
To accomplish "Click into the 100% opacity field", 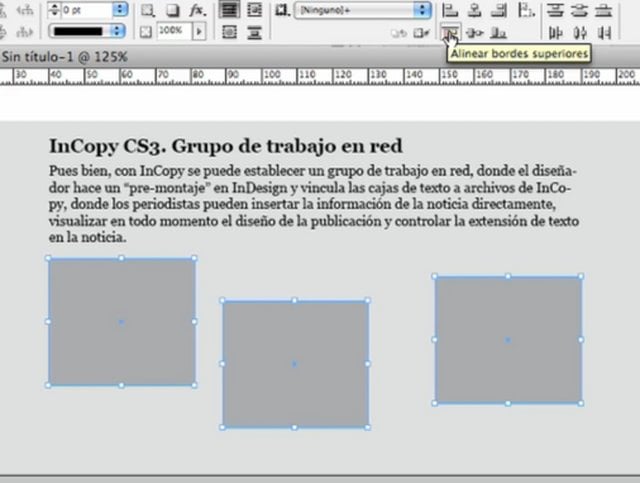I will [174, 31].
